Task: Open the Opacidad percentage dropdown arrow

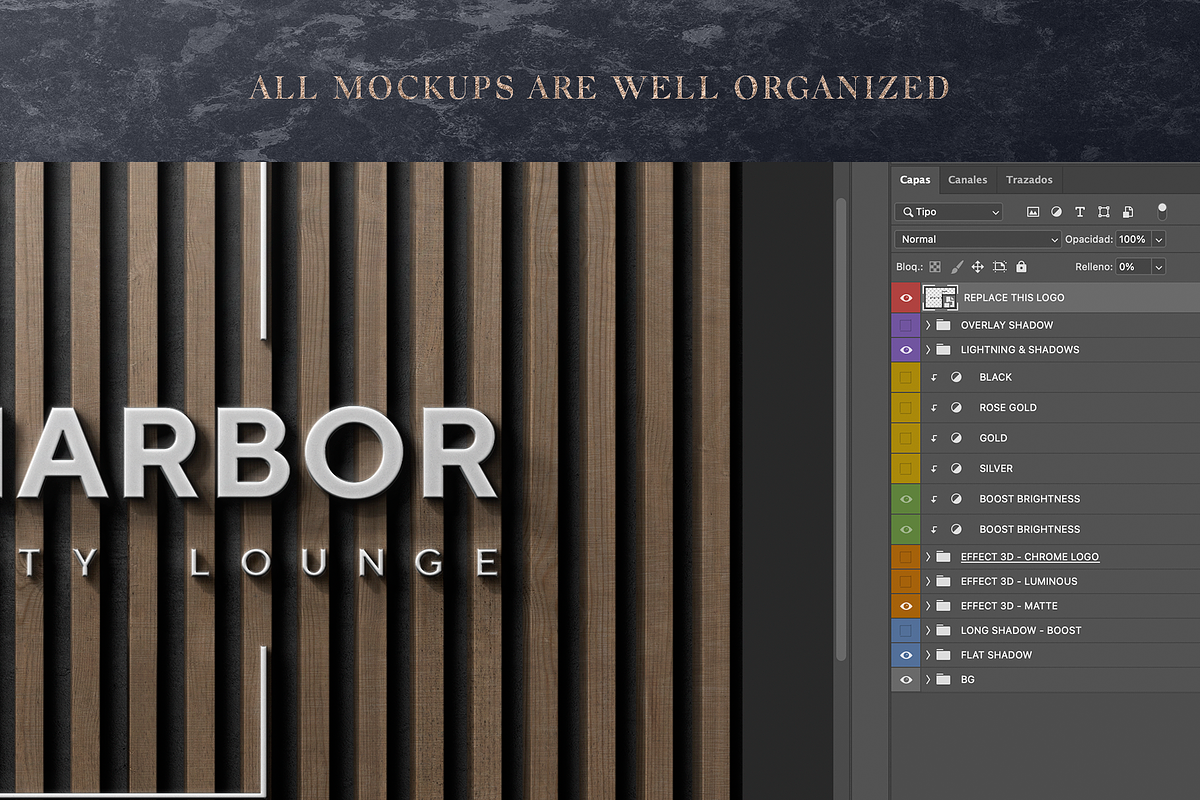Action: click(1159, 240)
